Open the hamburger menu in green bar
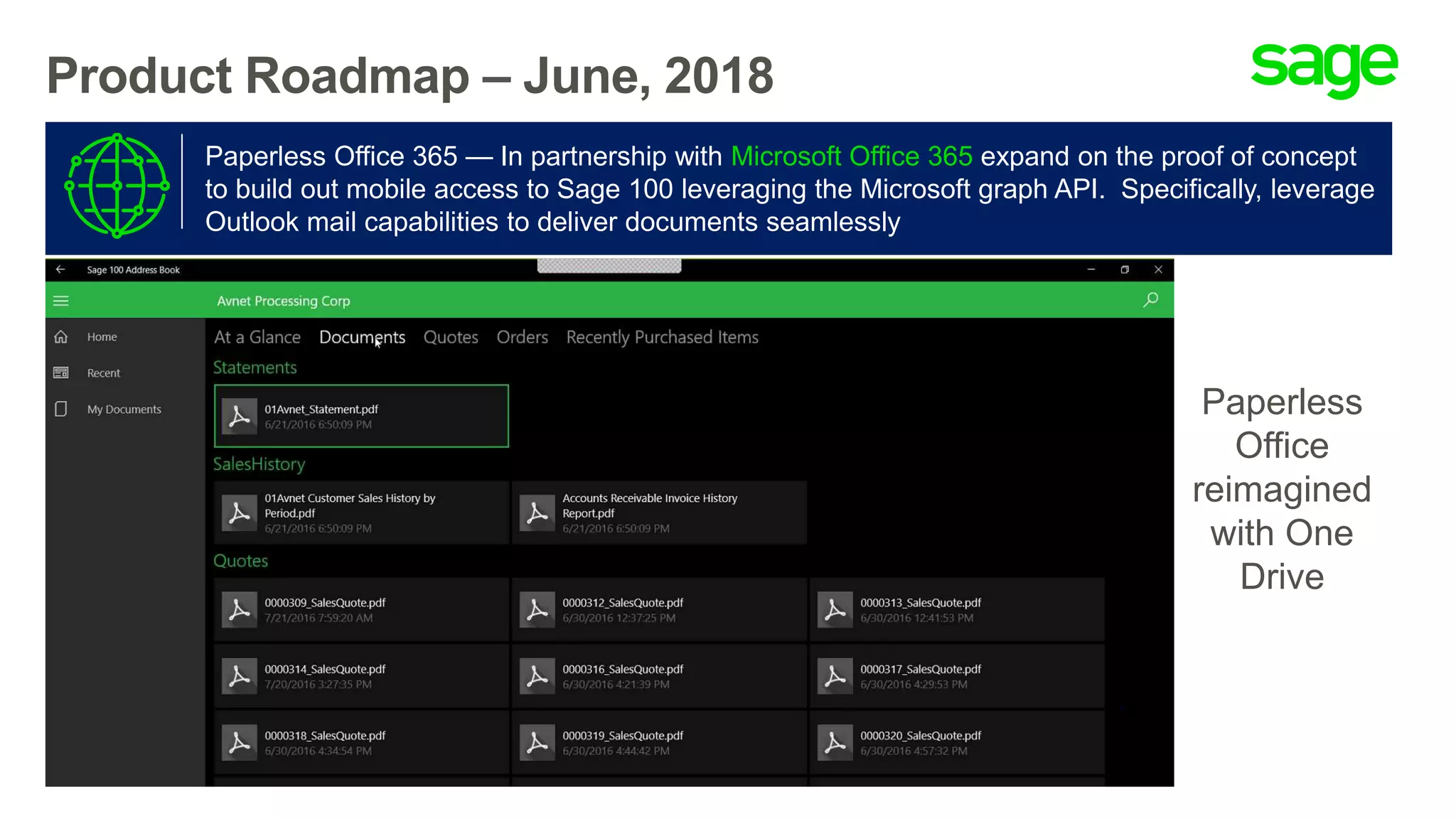1456x819 pixels. [x=61, y=301]
